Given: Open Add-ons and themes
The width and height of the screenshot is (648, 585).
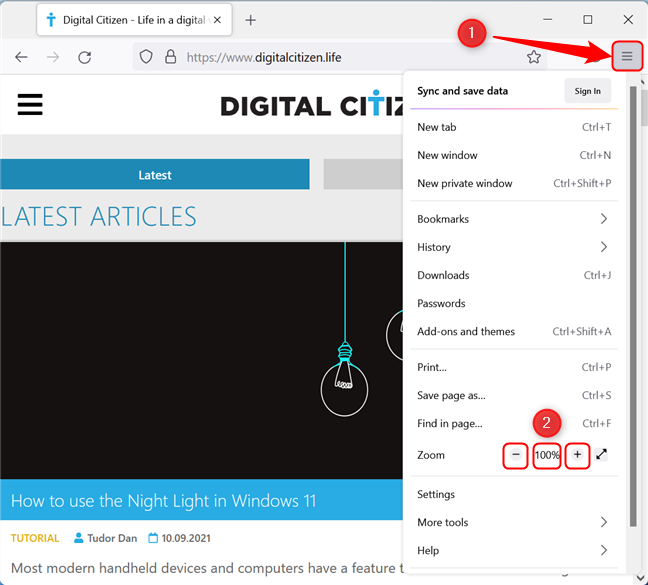Looking at the screenshot, I should [514, 331].
